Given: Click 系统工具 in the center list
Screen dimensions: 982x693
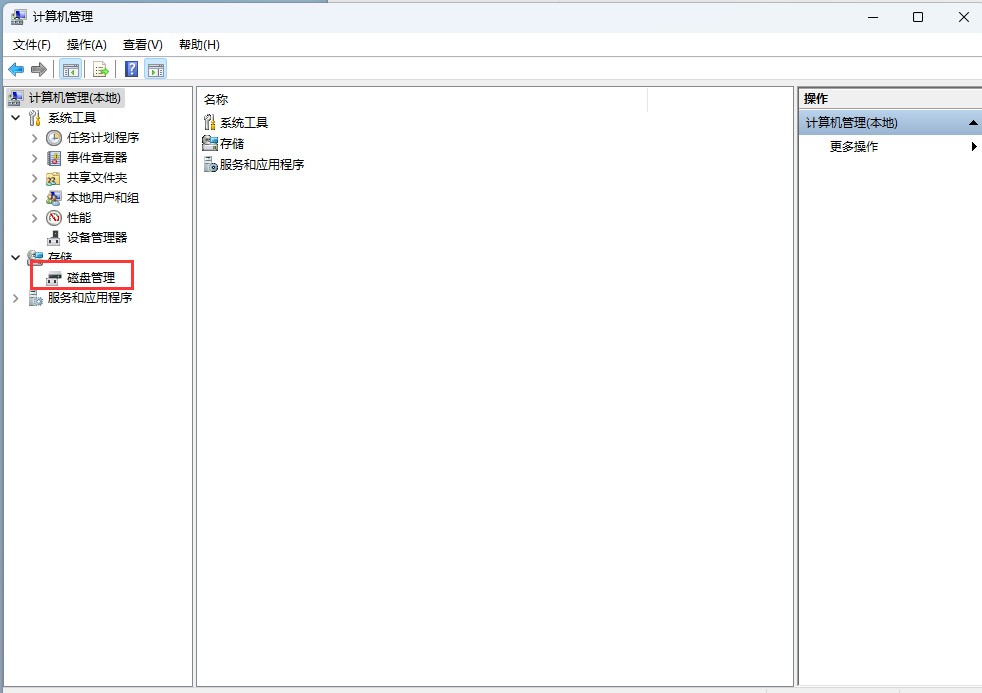Looking at the screenshot, I should (243, 122).
